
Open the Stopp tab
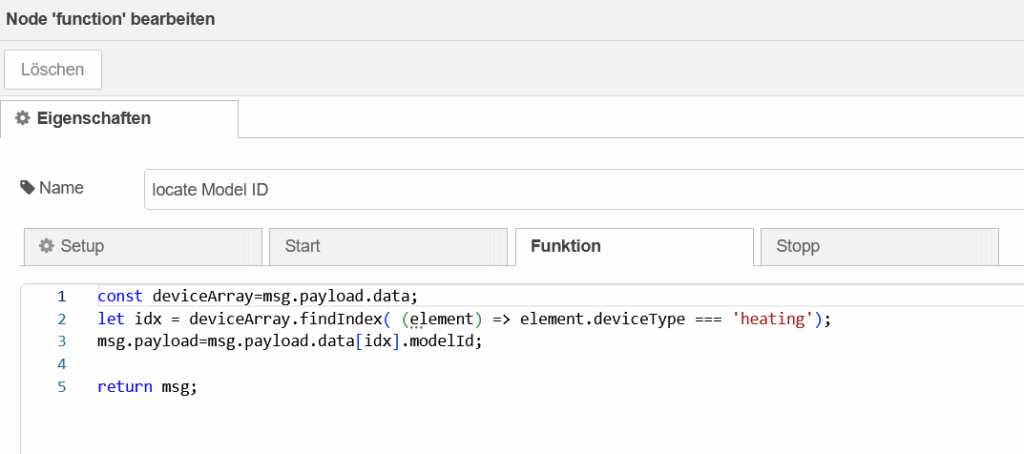click(880, 246)
